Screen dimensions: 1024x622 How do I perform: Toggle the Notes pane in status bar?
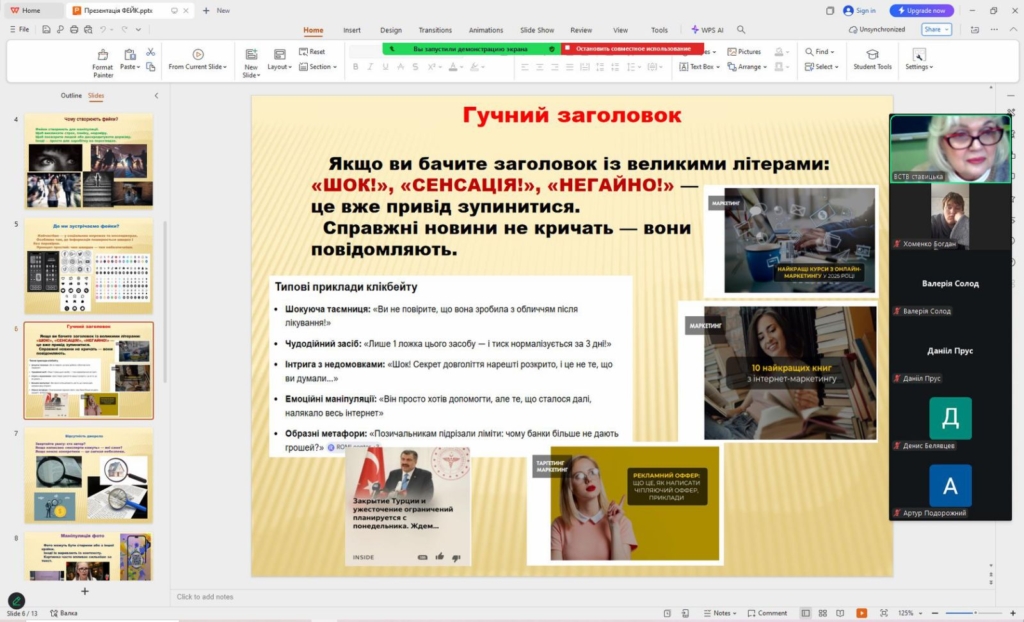pos(716,613)
